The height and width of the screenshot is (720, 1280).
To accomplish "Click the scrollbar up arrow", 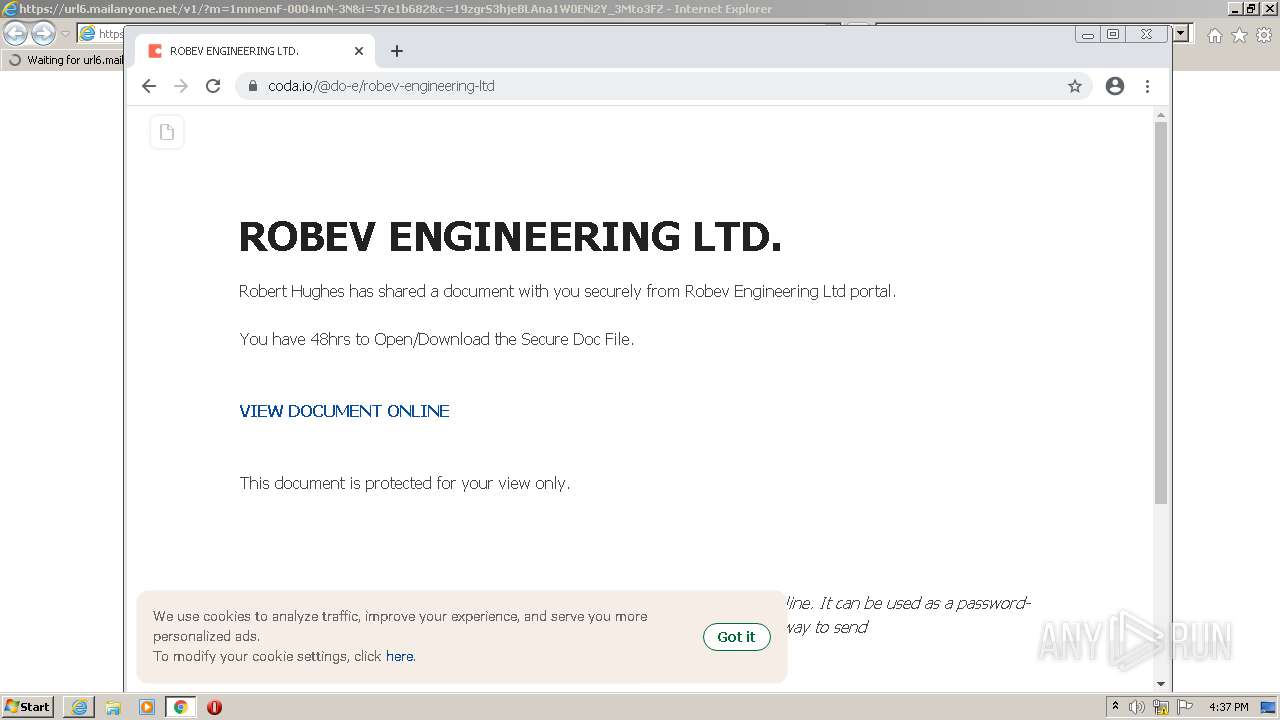I will (1161, 115).
